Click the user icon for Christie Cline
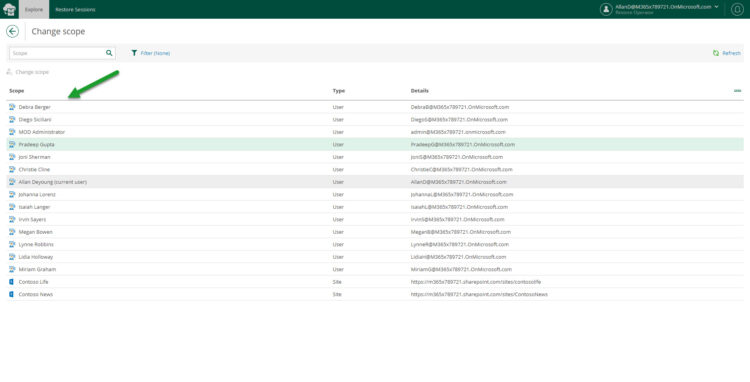Image resolution: width=750 pixels, height=382 pixels. pos(12,169)
